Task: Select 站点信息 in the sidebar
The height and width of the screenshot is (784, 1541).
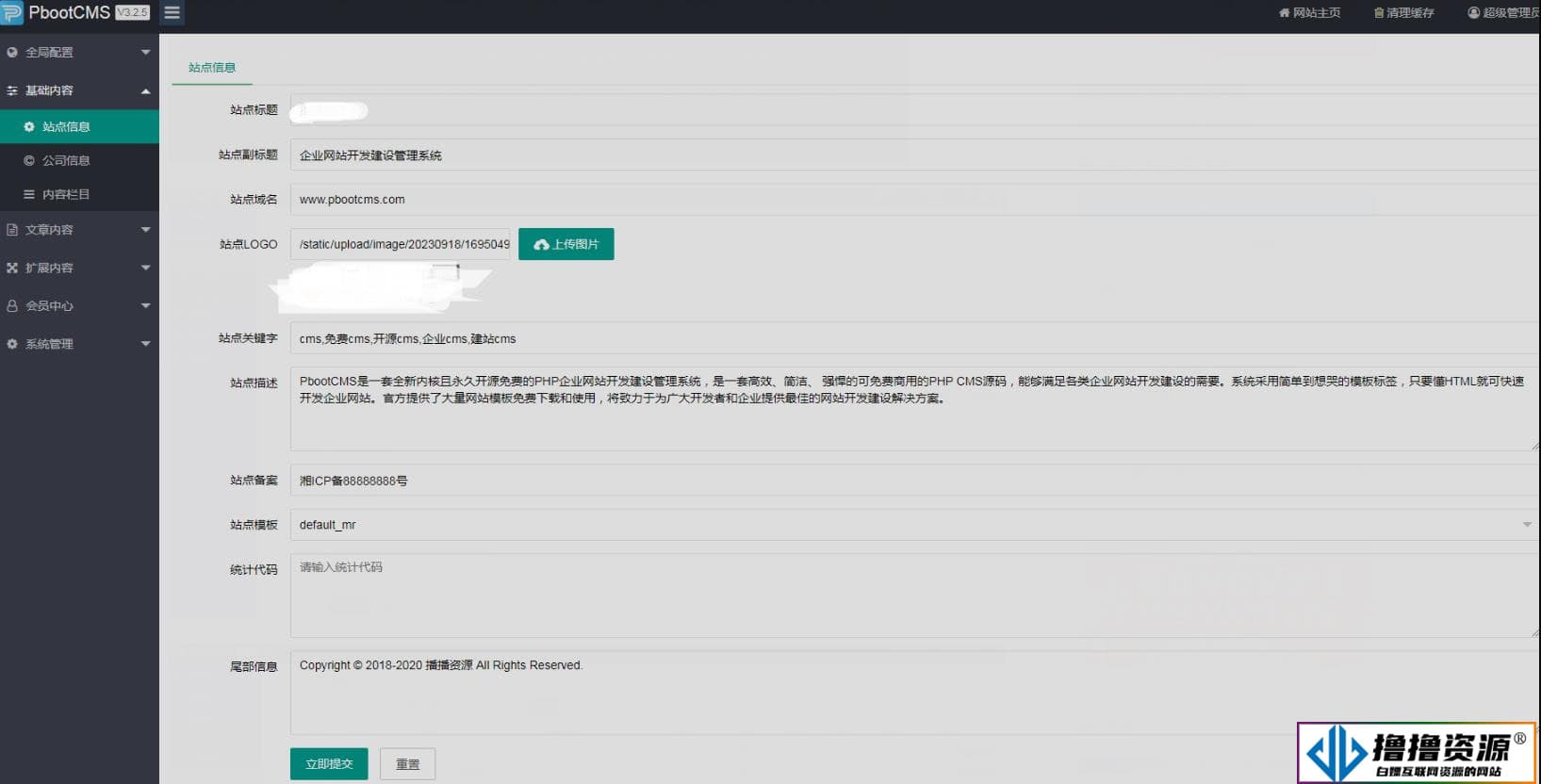Action: click(79, 126)
